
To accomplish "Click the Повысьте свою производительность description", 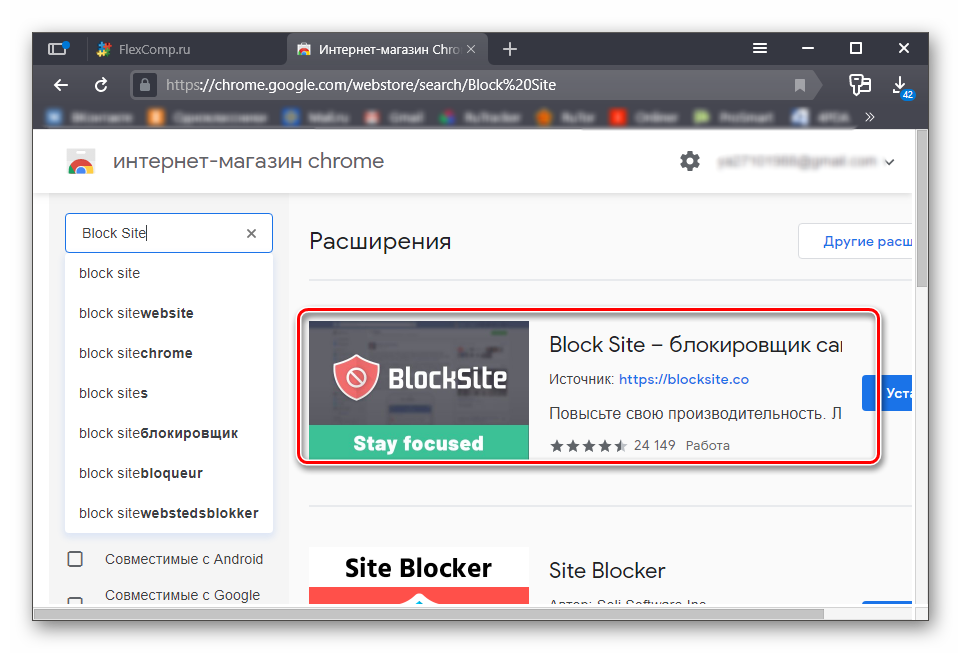I will pos(696,414).
